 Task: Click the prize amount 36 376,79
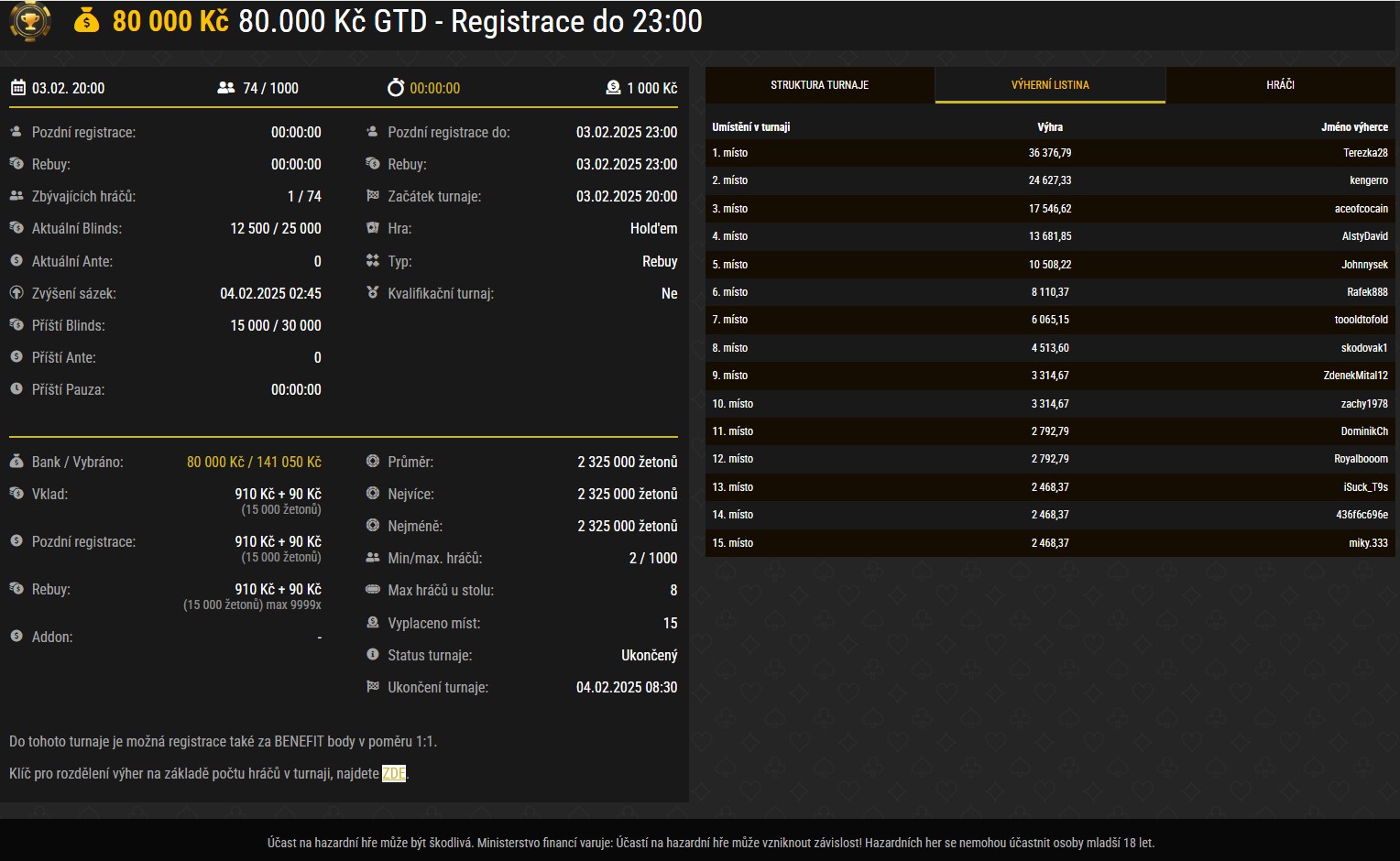click(1050, 153)
